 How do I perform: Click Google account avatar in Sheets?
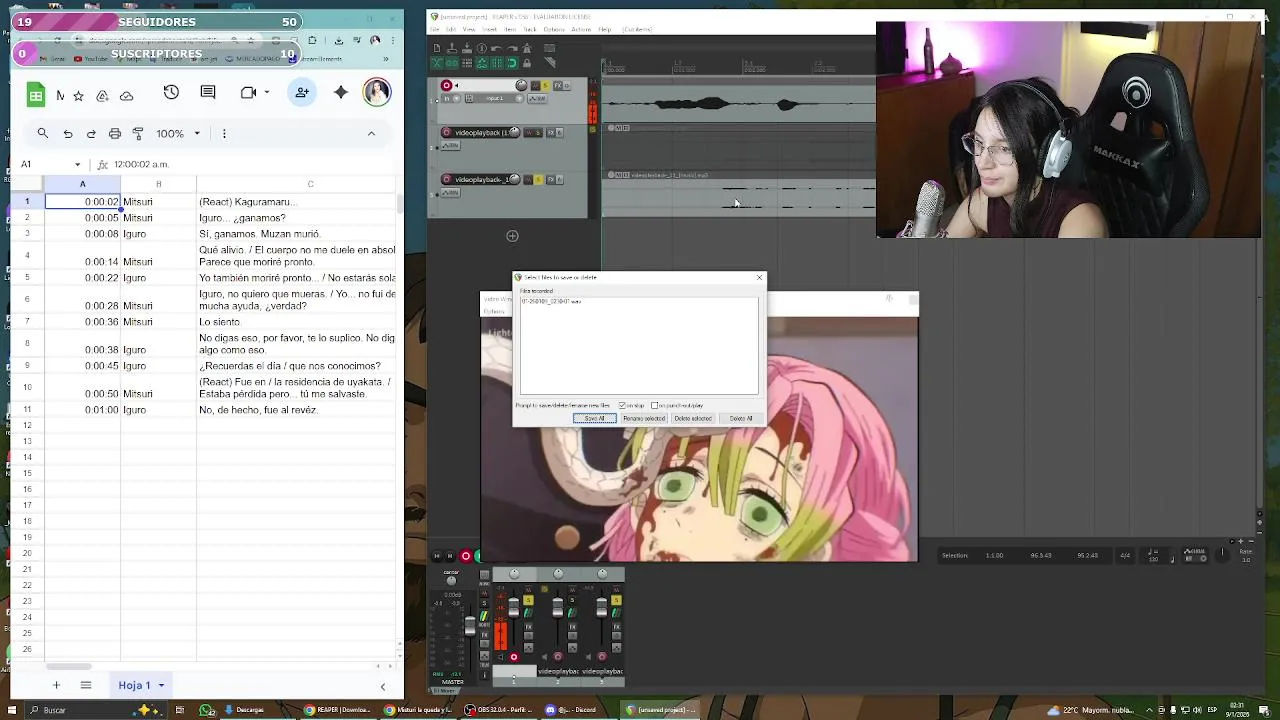tap(377, 92)
